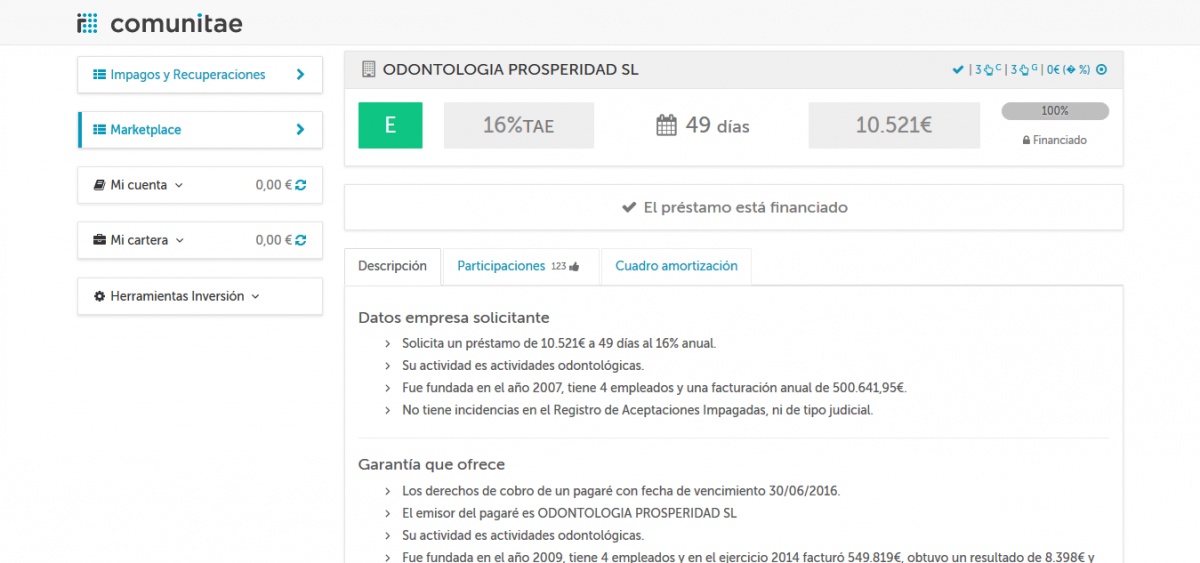Click the calendar icon beside 49 días
Viewport: 1200px width, 563px height.
pos(667,125)
